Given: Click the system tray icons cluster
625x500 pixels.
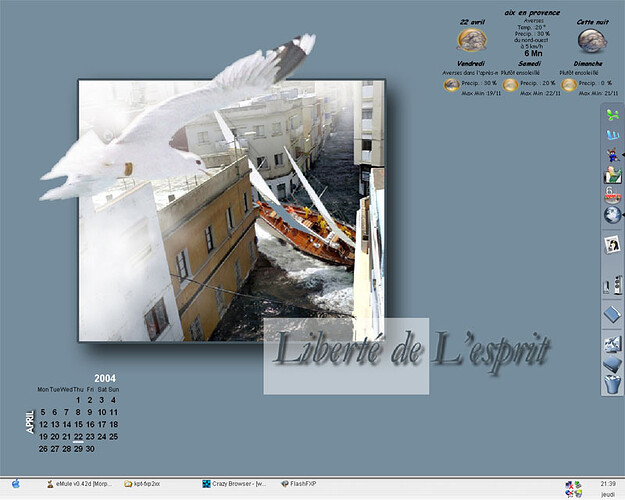Looking at the screenshot, I should (x=574, y=488).
